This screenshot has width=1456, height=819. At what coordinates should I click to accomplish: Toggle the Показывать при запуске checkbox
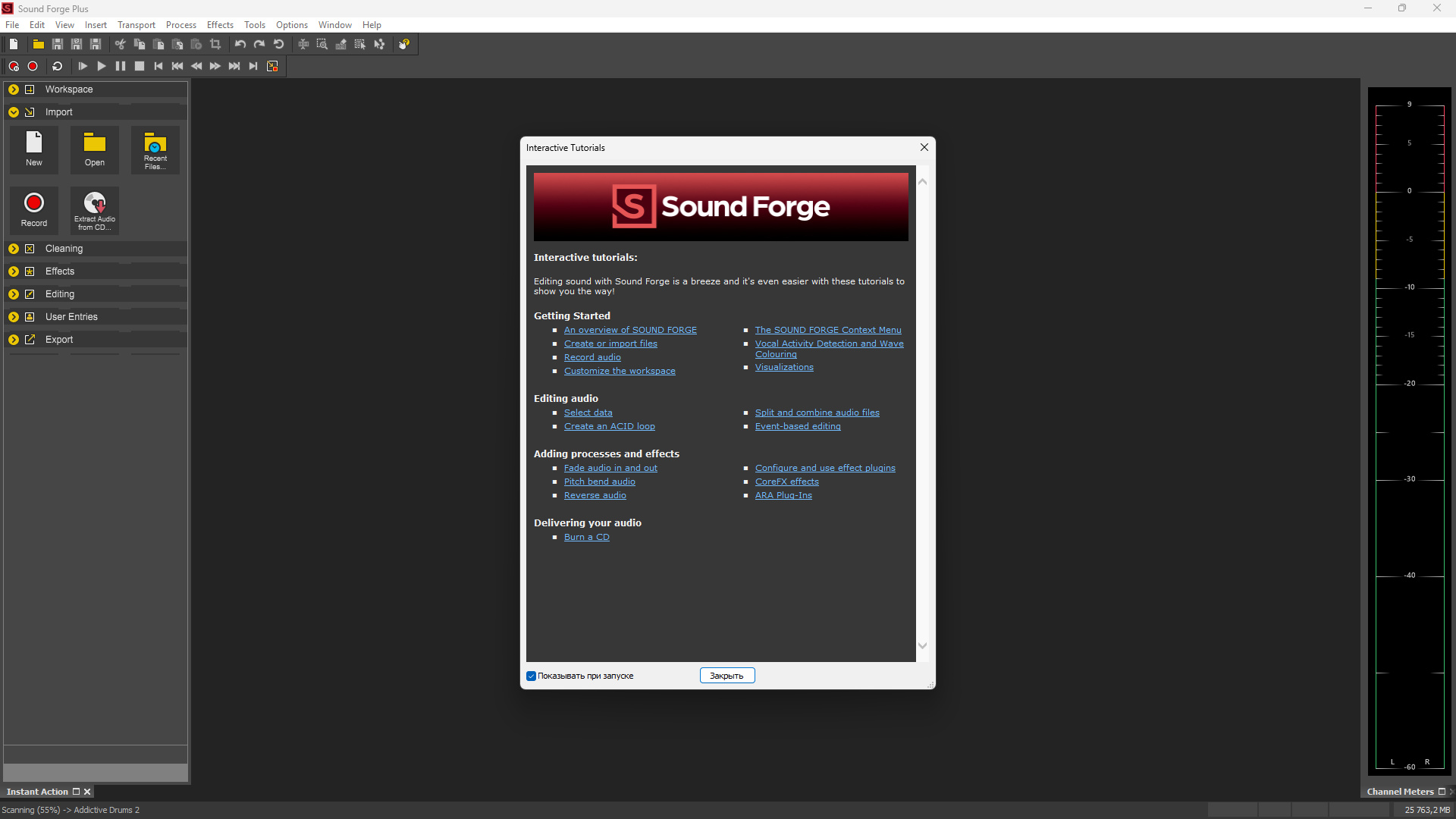531,676
